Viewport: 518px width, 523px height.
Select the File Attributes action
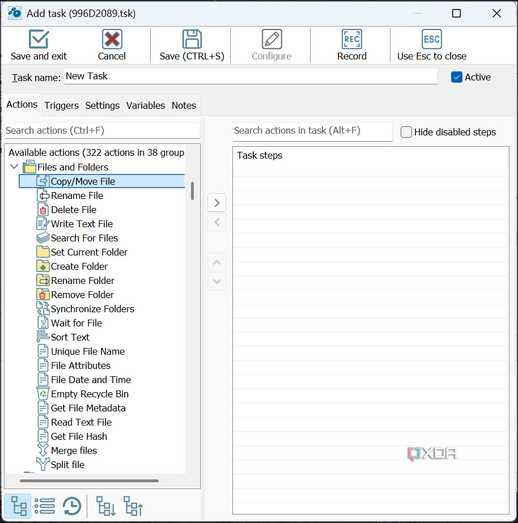click(80, 366)
